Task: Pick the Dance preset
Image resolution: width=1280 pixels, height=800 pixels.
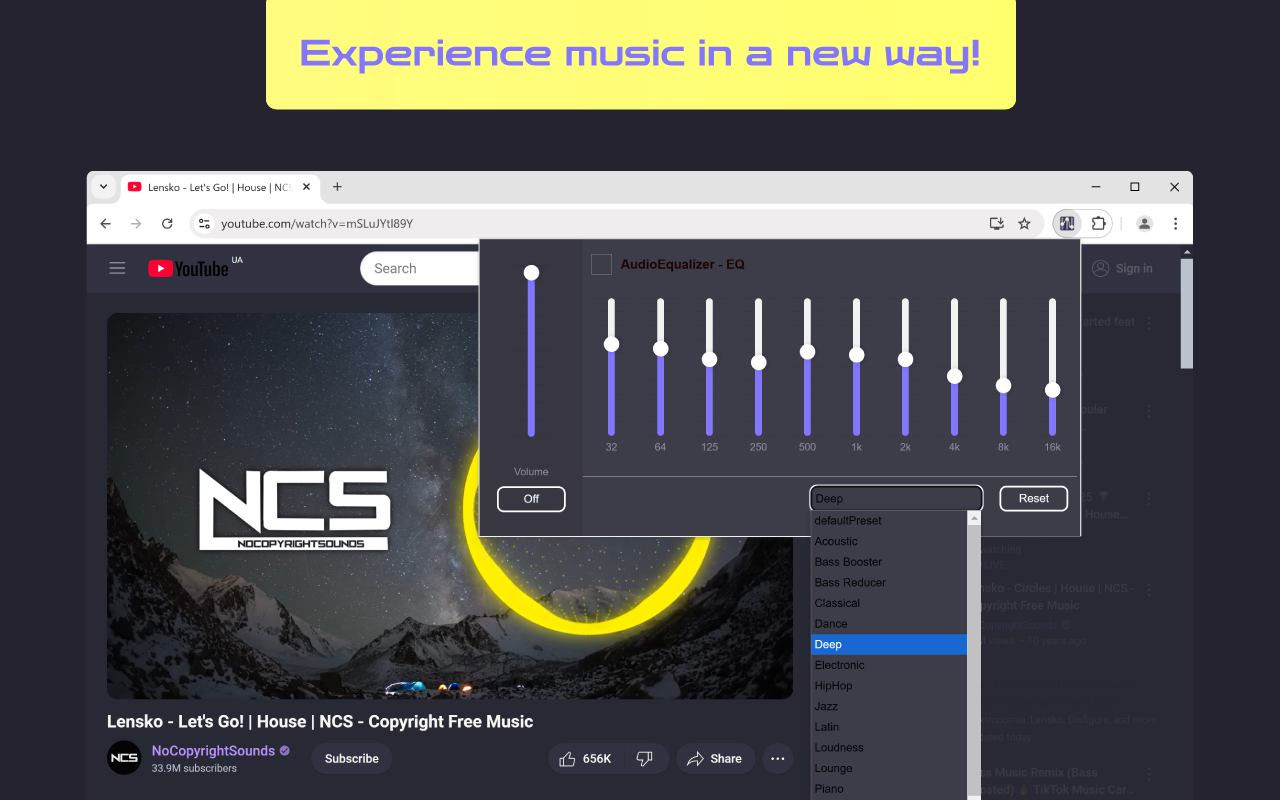Action: (889, 624)
